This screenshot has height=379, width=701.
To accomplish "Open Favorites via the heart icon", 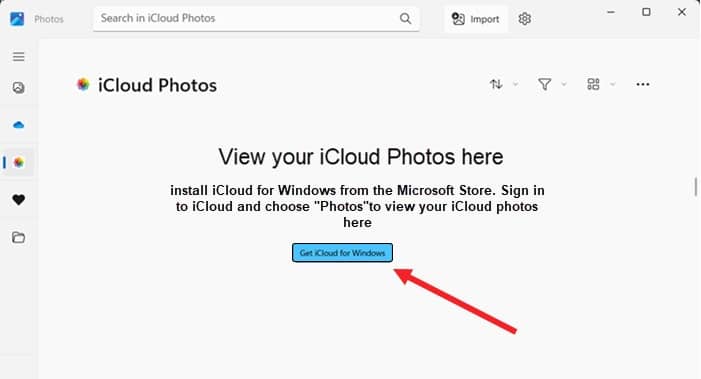I will point(18,200).
